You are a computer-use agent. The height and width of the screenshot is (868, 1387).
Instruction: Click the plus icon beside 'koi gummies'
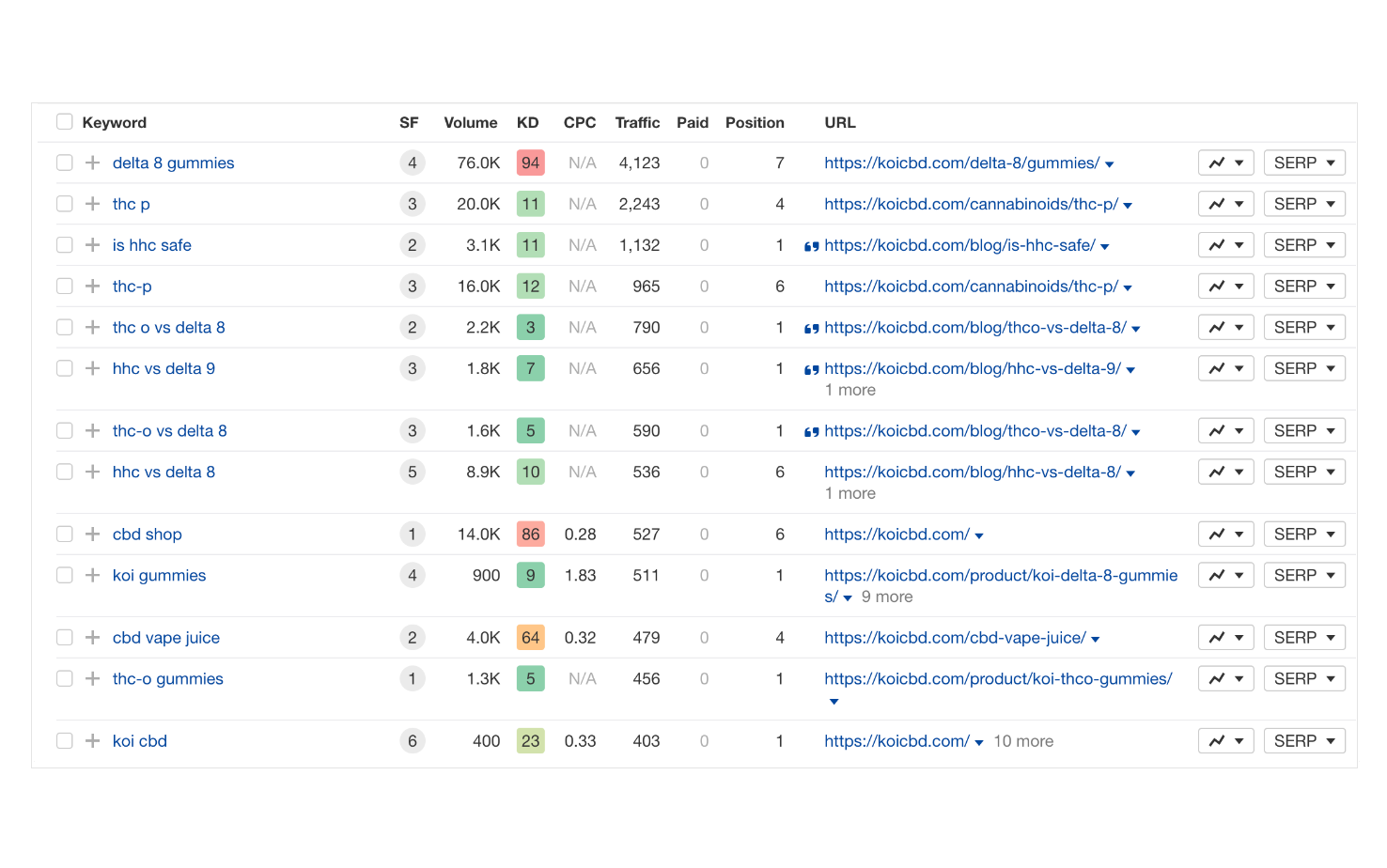[x=92, y=576]
